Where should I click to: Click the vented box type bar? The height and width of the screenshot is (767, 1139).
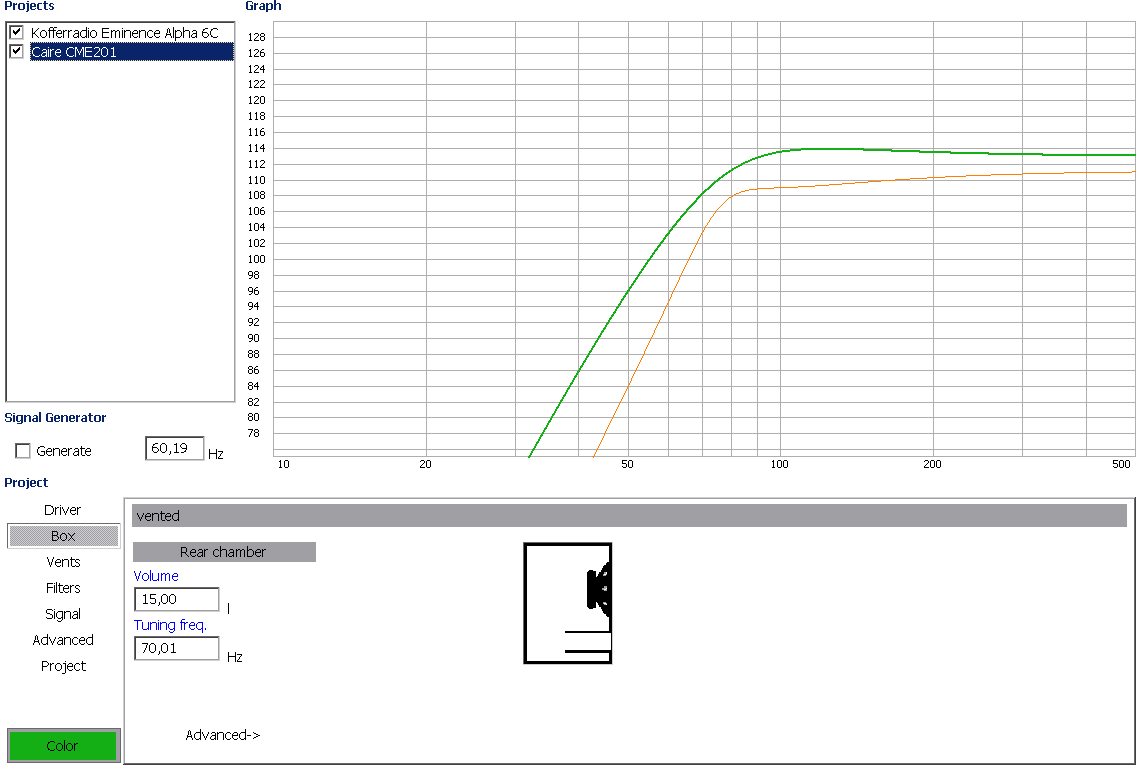[x=629, y=516]
